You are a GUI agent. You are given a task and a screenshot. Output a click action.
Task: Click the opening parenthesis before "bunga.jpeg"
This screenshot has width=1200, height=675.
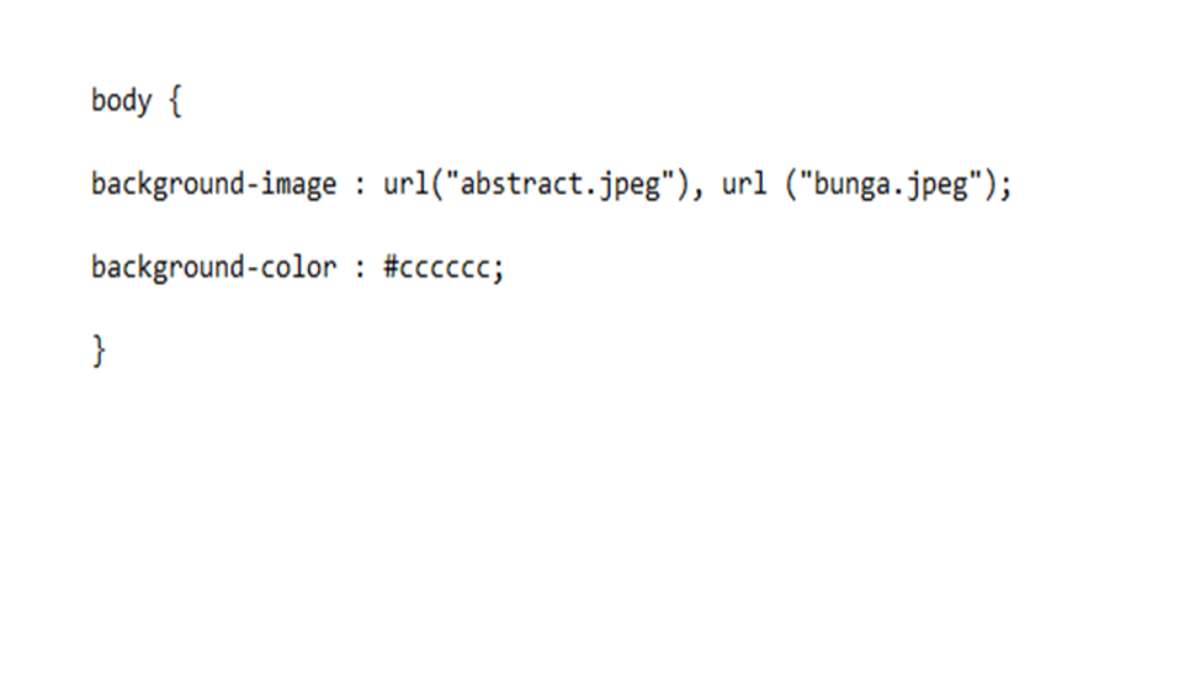pos(790,185)
